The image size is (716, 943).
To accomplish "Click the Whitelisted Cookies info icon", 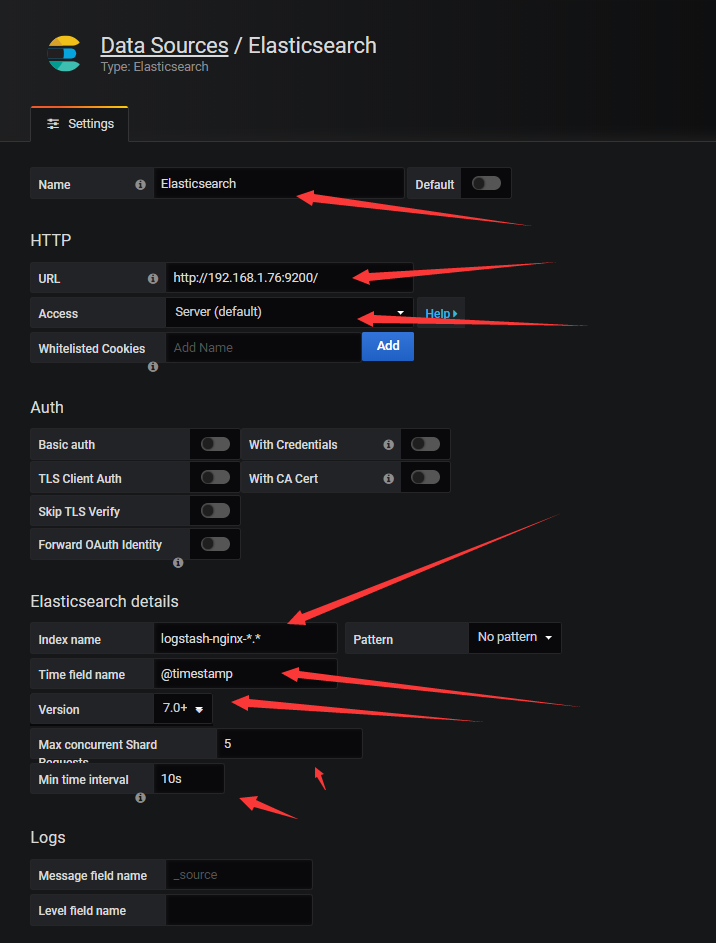I will tap(153, 366).
